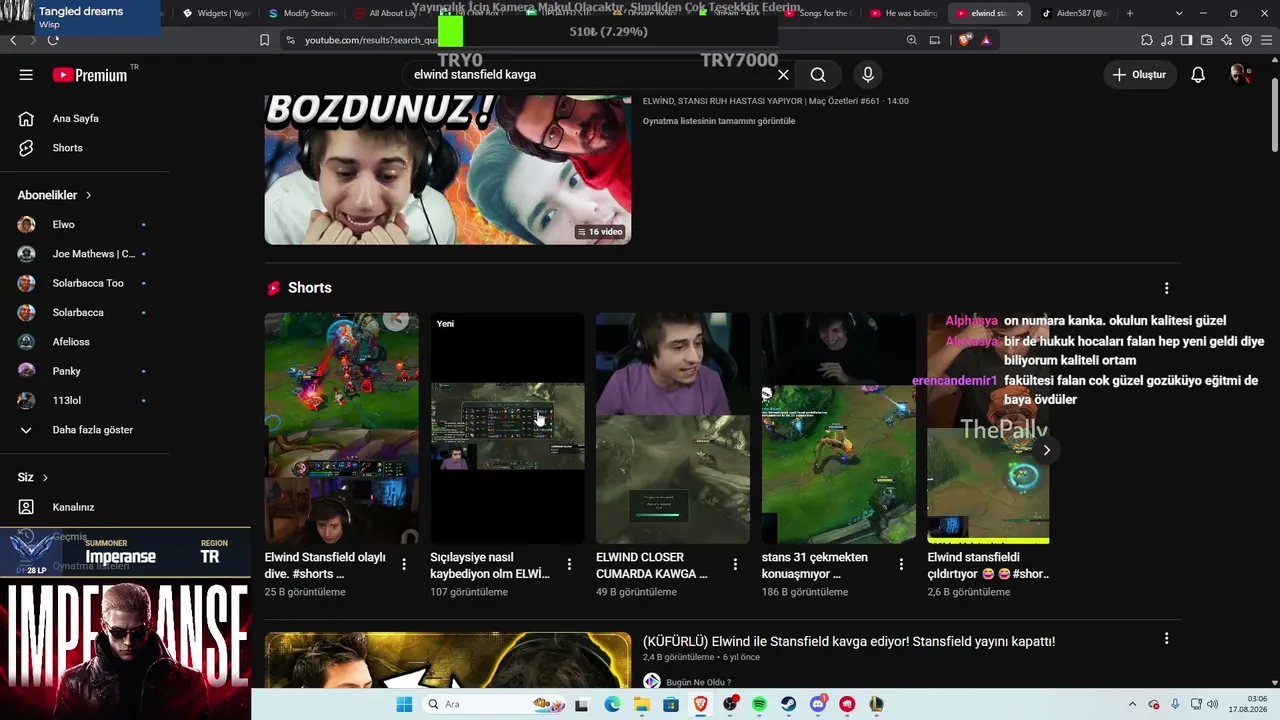Open the notifications bell

point(1198,75)
